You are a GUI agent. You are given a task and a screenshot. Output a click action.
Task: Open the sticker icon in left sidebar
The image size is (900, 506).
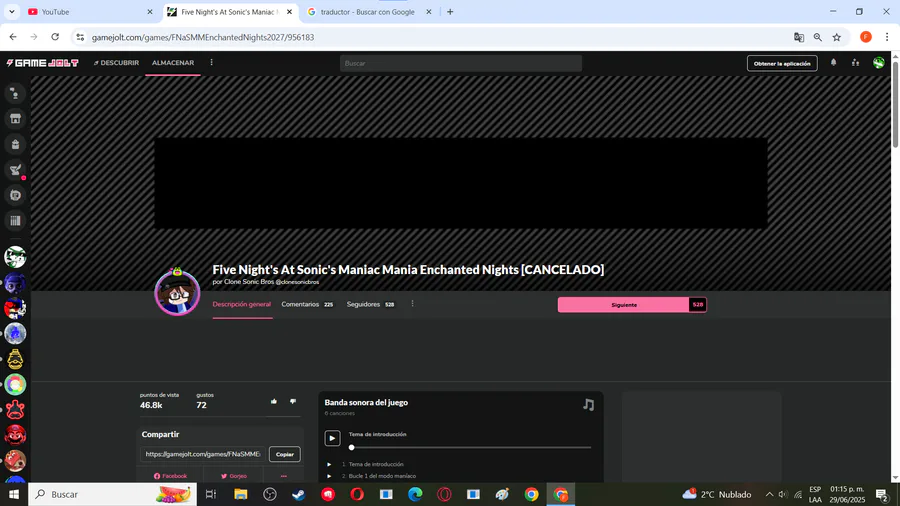click(15, 195)
